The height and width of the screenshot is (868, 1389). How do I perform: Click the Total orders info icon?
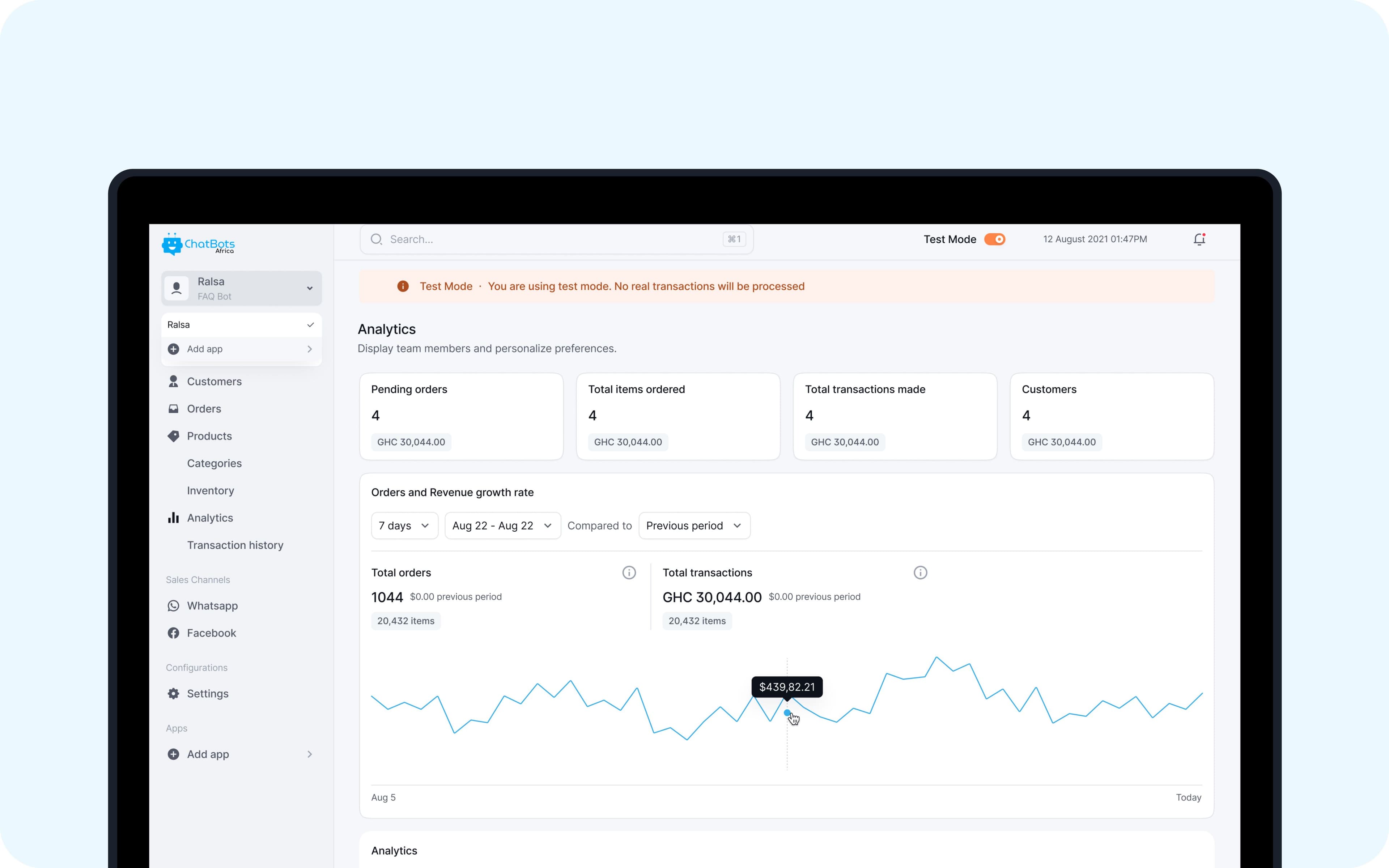point(629,573)
